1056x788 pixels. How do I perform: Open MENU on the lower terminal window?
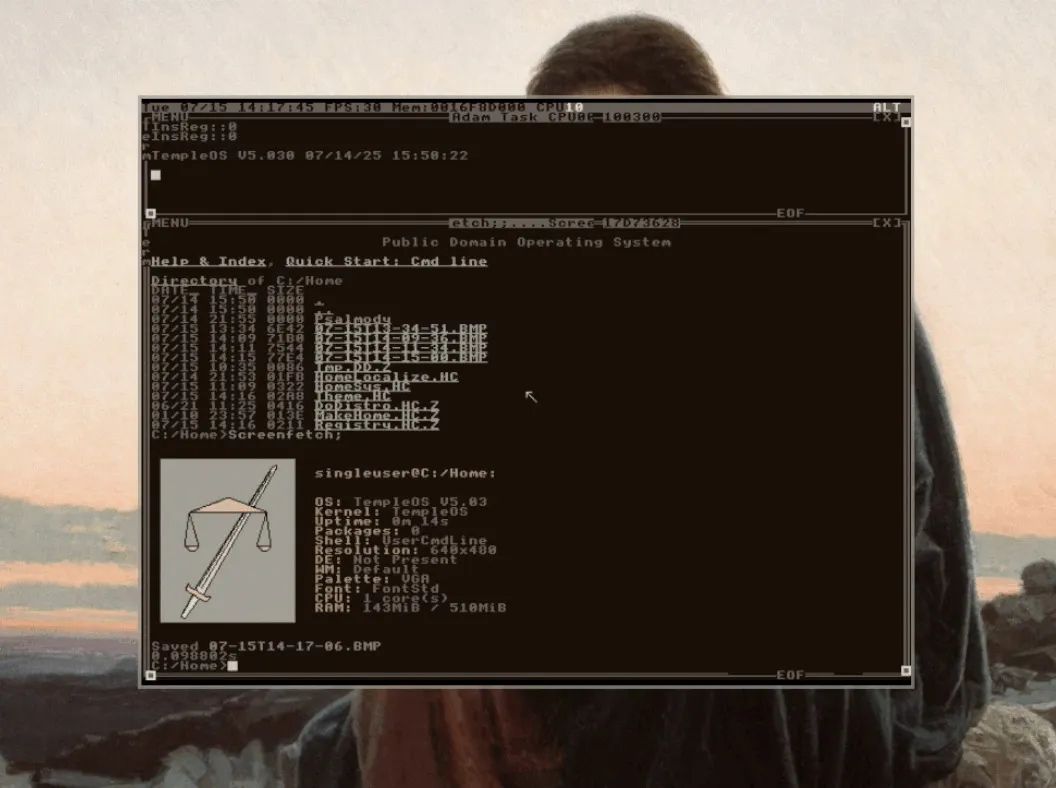tap(168, 223)
